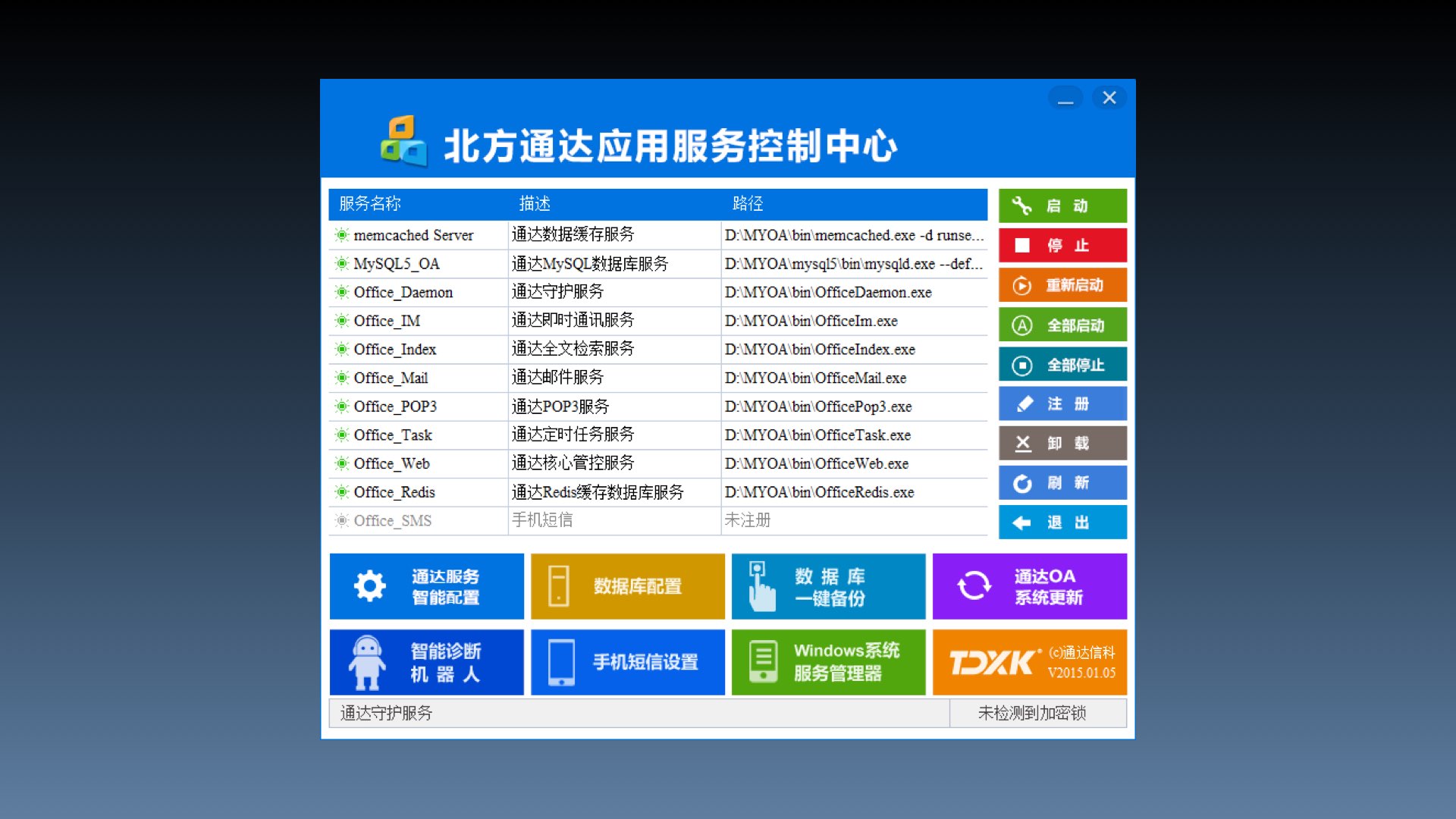Click status icon of memcached Server row

point(342,235)
